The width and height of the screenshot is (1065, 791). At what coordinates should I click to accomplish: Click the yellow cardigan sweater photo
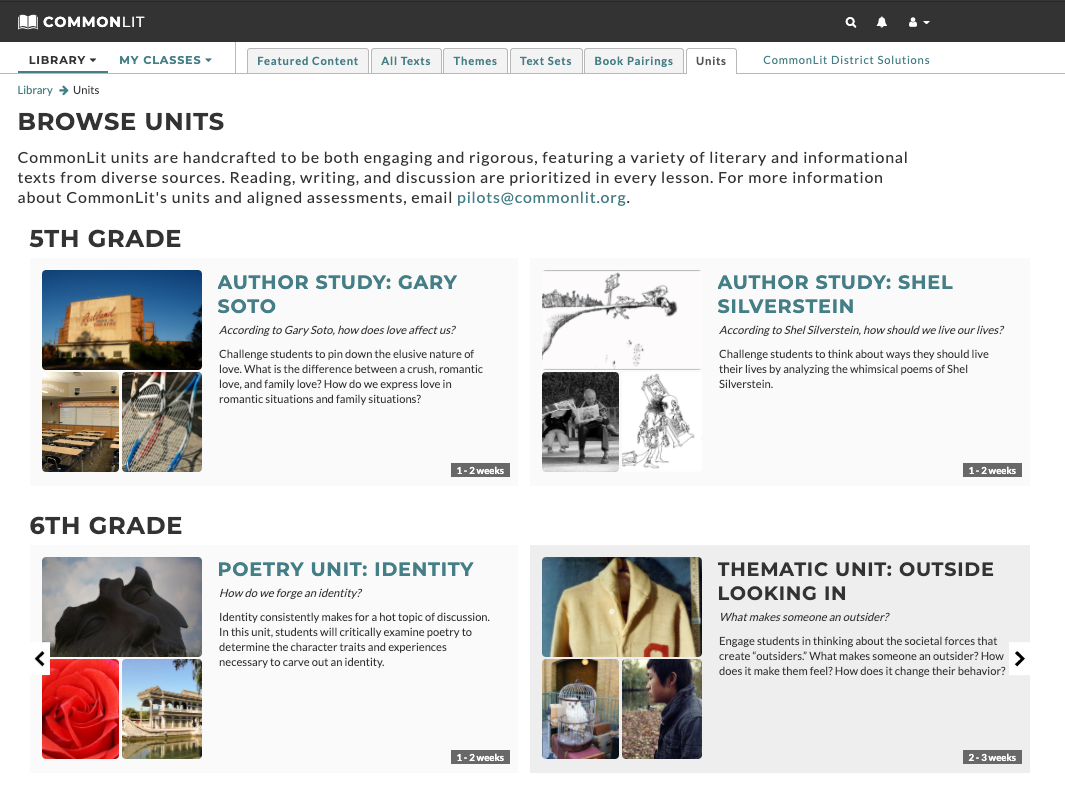(621, 607)
